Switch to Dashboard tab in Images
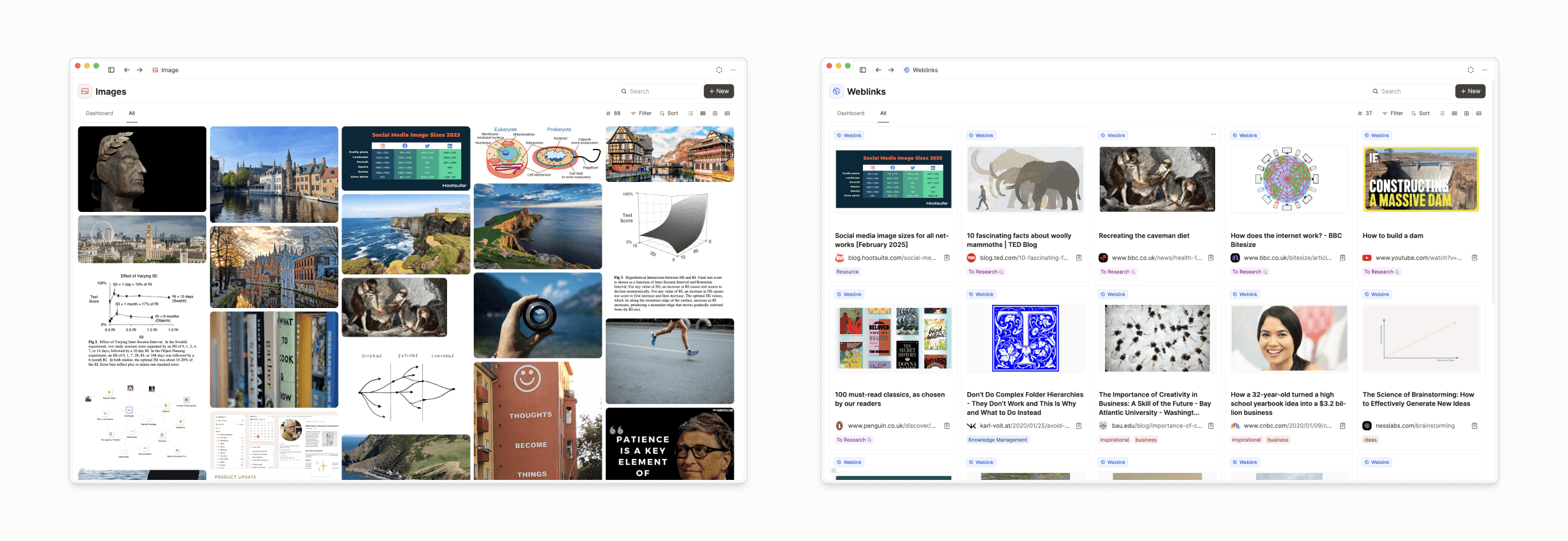 pos(99,113)
